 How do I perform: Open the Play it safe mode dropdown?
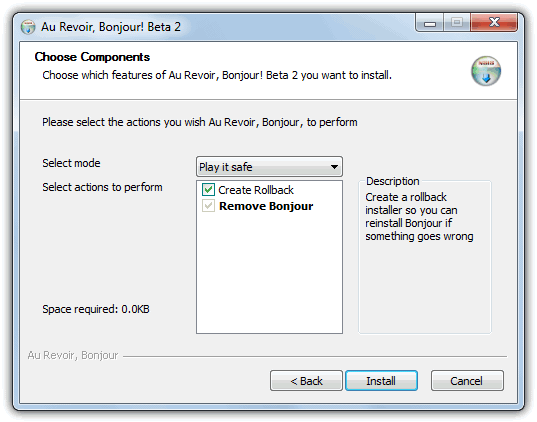pyautogui.click(x=269, y=167)
